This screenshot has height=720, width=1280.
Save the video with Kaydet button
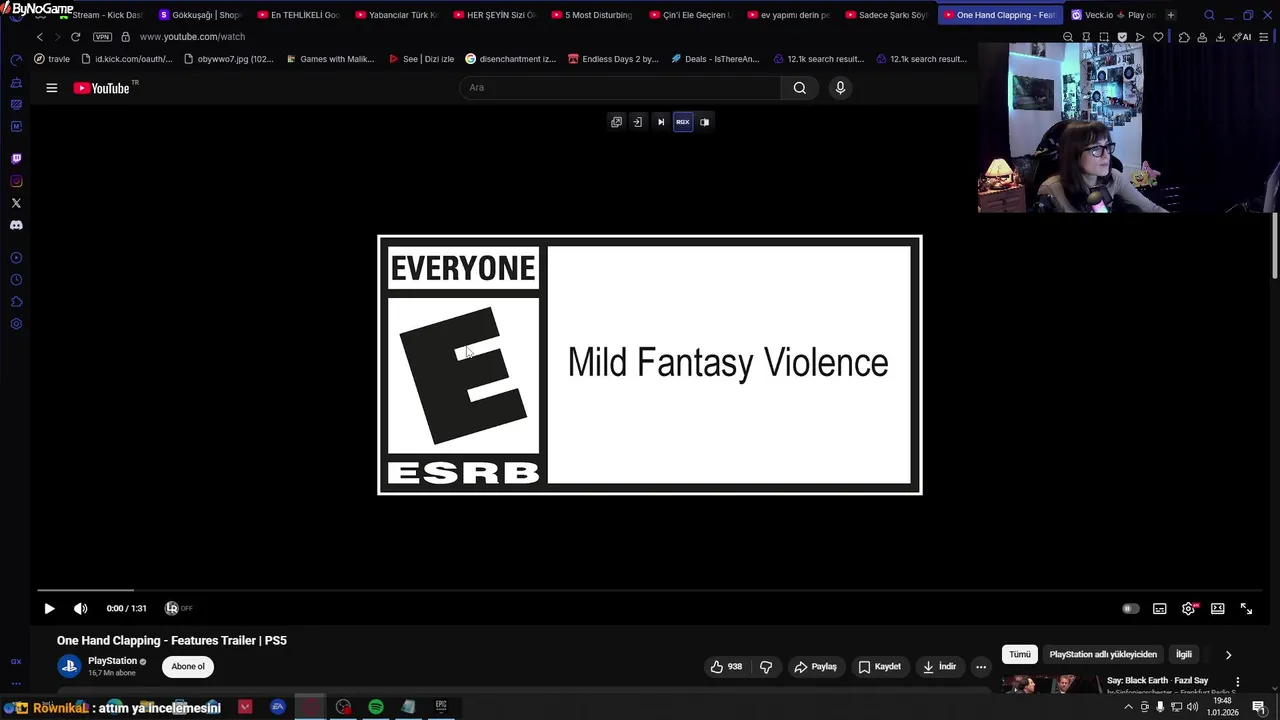point(879,666)
